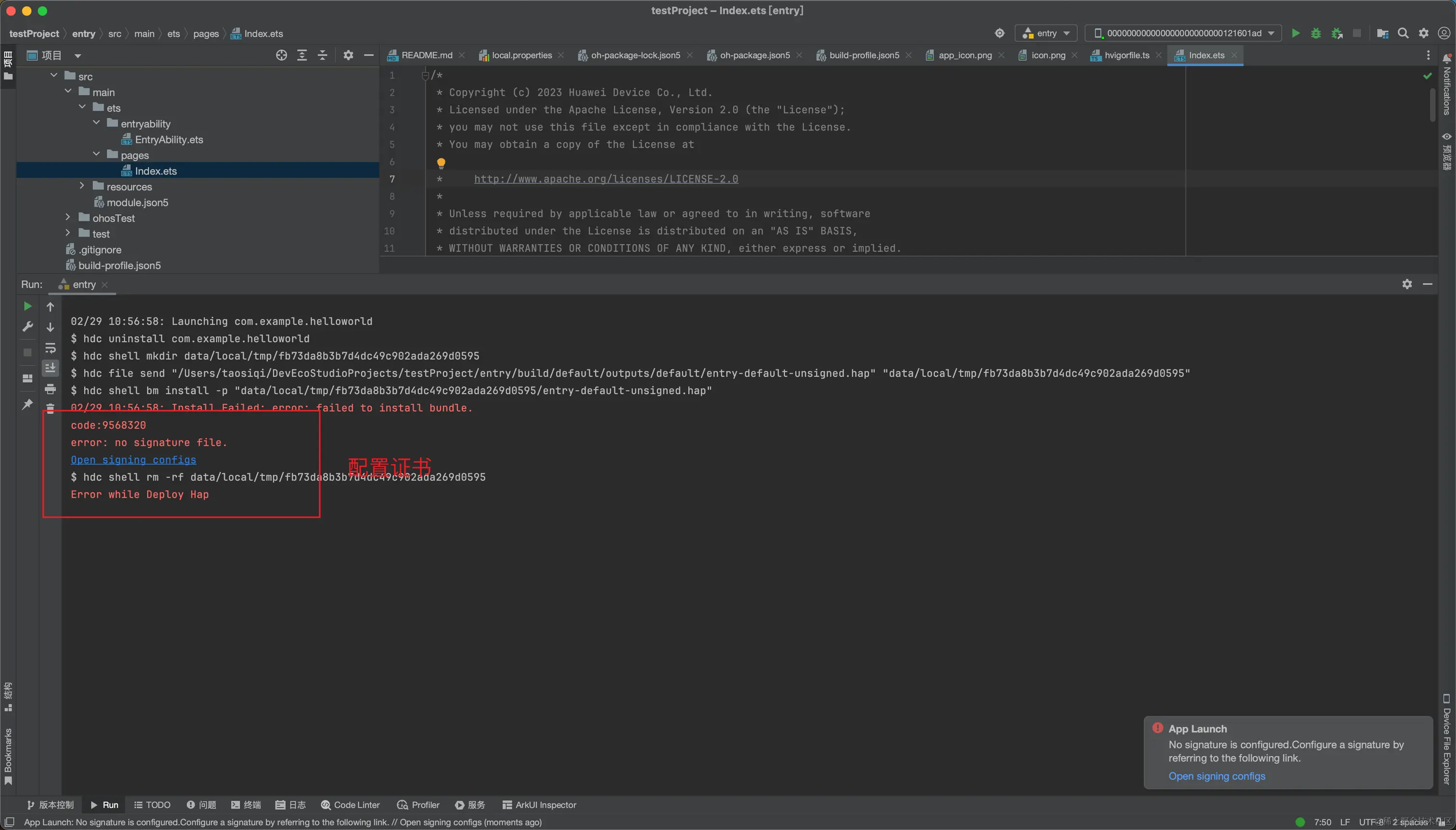This screenshot has width=1456, height=830.
Task: Expand the test folder
Action: [x=68, y=233]
